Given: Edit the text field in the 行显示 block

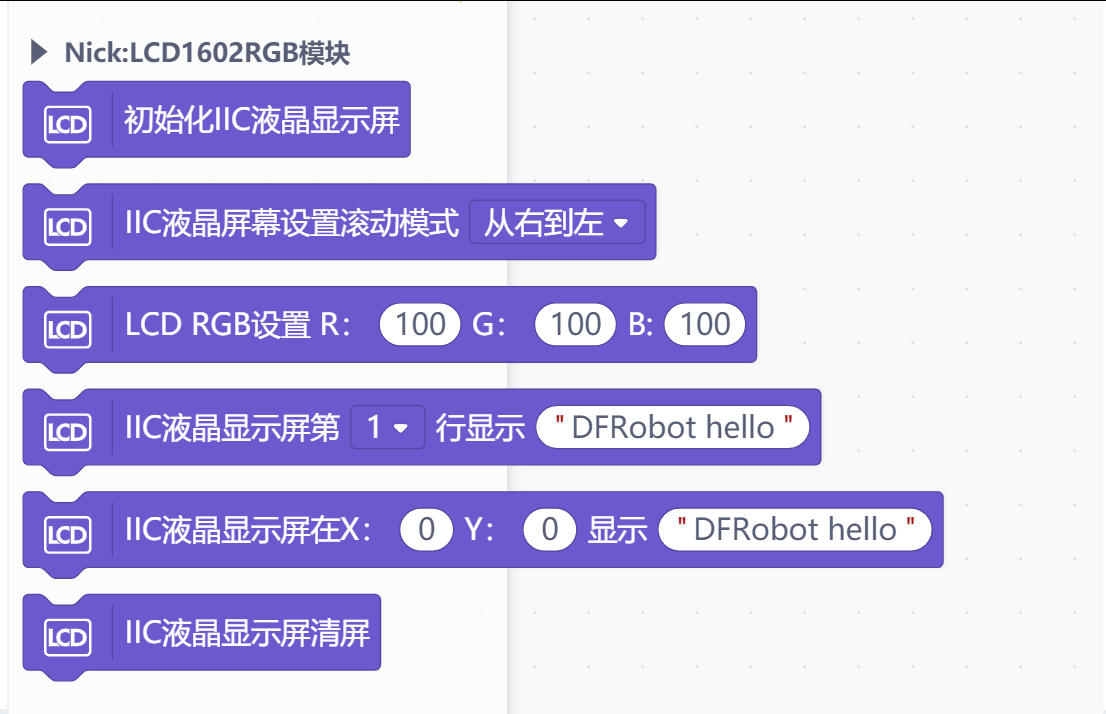Looking at the screenshot, I should (x=673, y=427).
